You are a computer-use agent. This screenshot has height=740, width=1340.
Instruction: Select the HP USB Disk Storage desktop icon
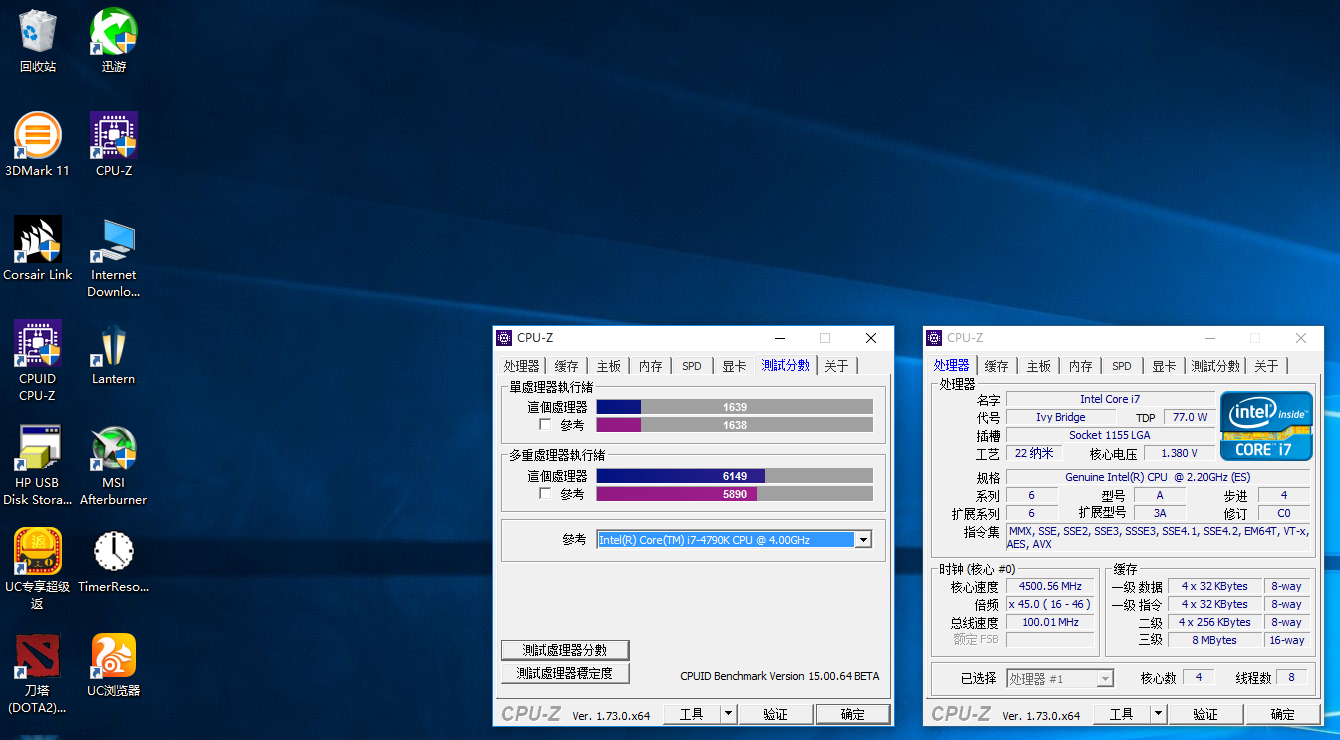(38, 465)
